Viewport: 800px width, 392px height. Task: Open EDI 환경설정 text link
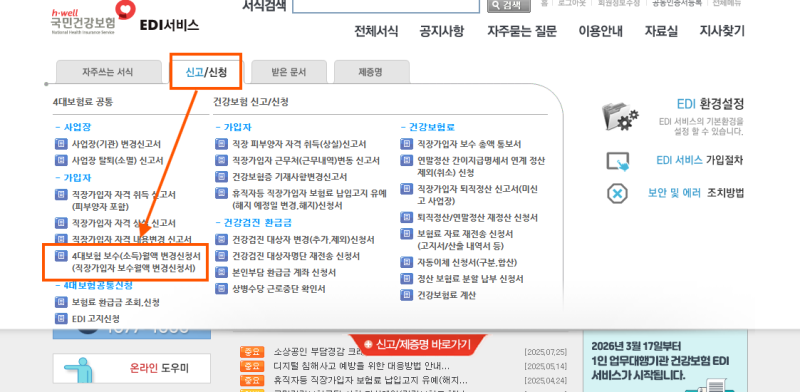click(x=710, y=105)
